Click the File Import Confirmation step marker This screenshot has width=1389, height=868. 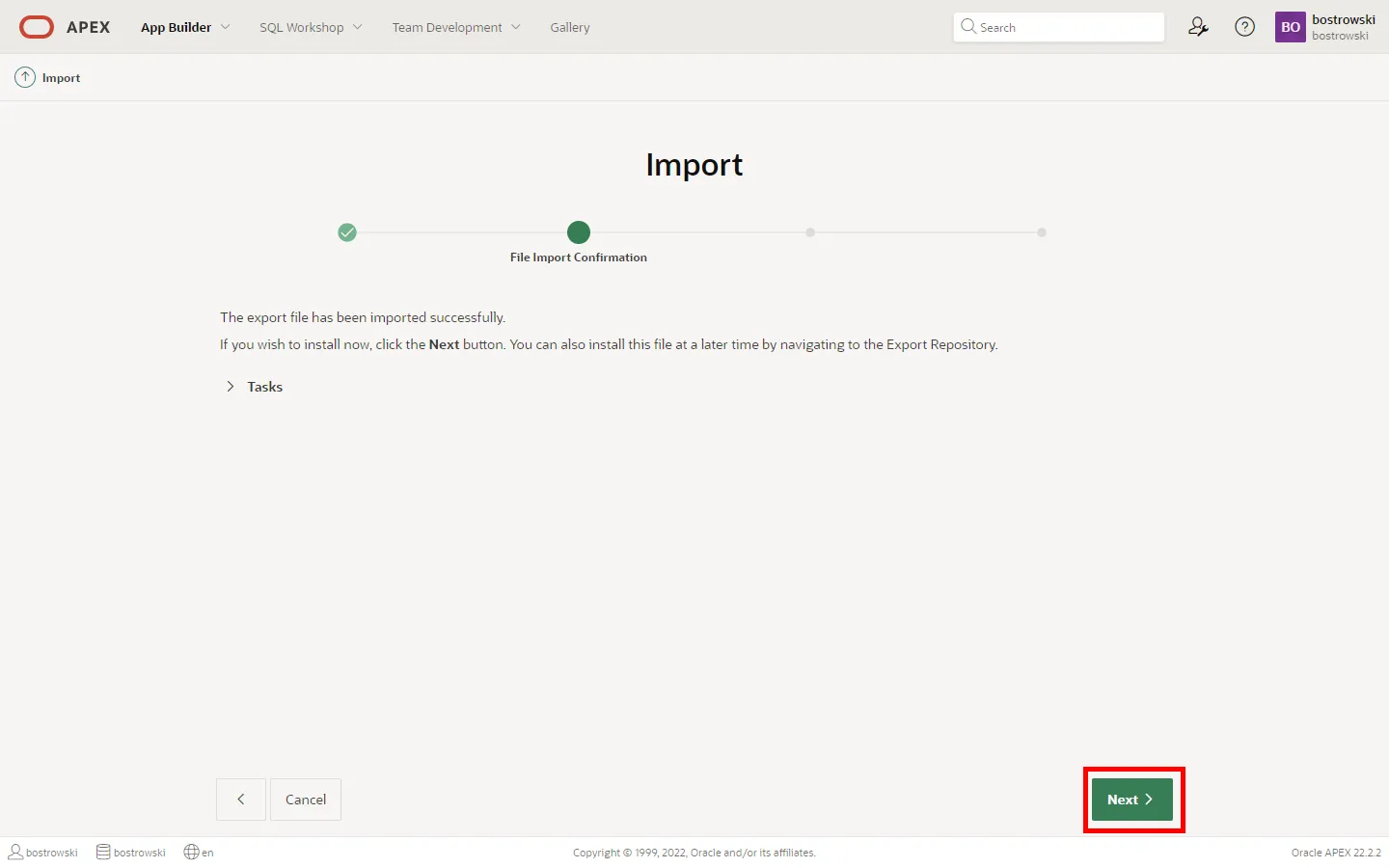pyautogui.click(x=579, y=232)
